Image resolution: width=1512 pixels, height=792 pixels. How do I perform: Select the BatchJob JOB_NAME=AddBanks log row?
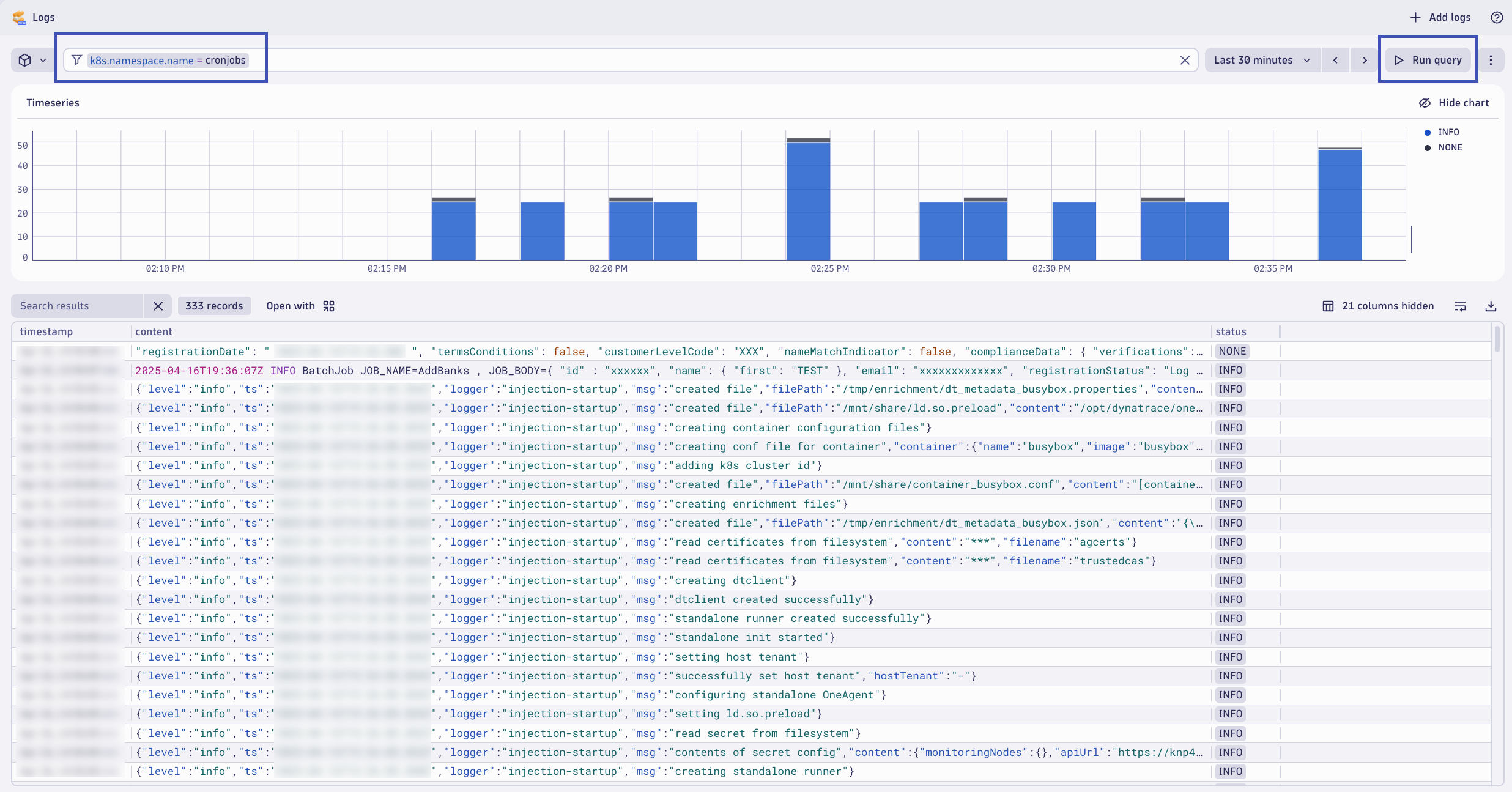click(x=752, y=371)
